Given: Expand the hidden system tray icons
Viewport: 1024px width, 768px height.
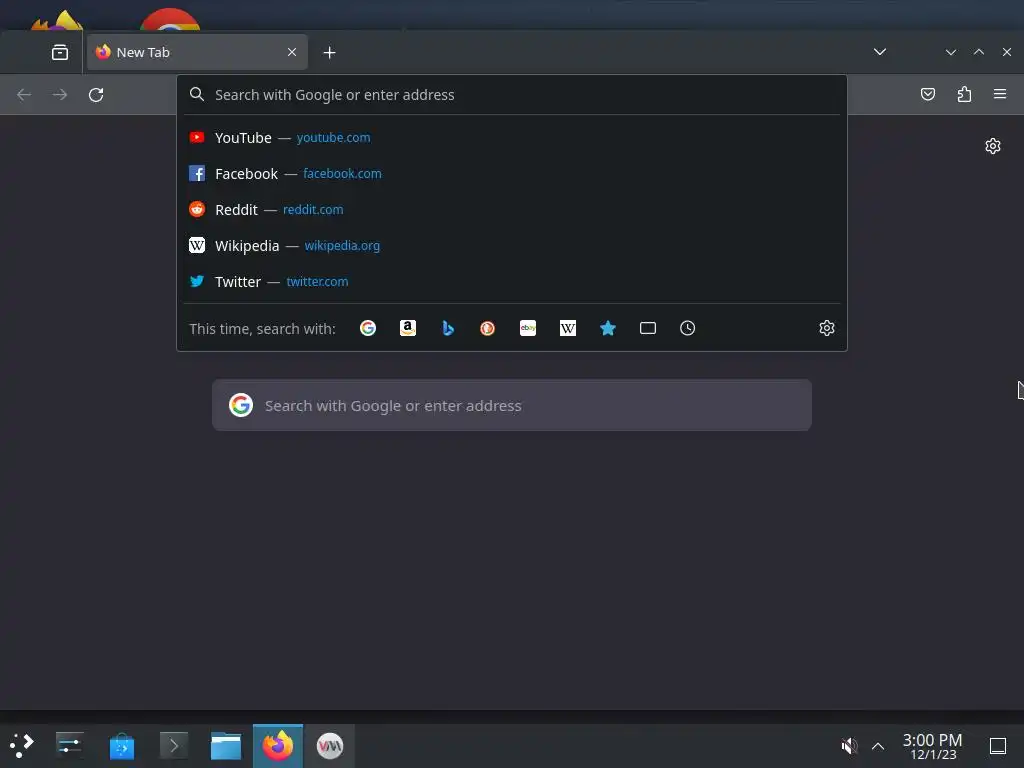Looking at the screenshot, I should (878, 745).
